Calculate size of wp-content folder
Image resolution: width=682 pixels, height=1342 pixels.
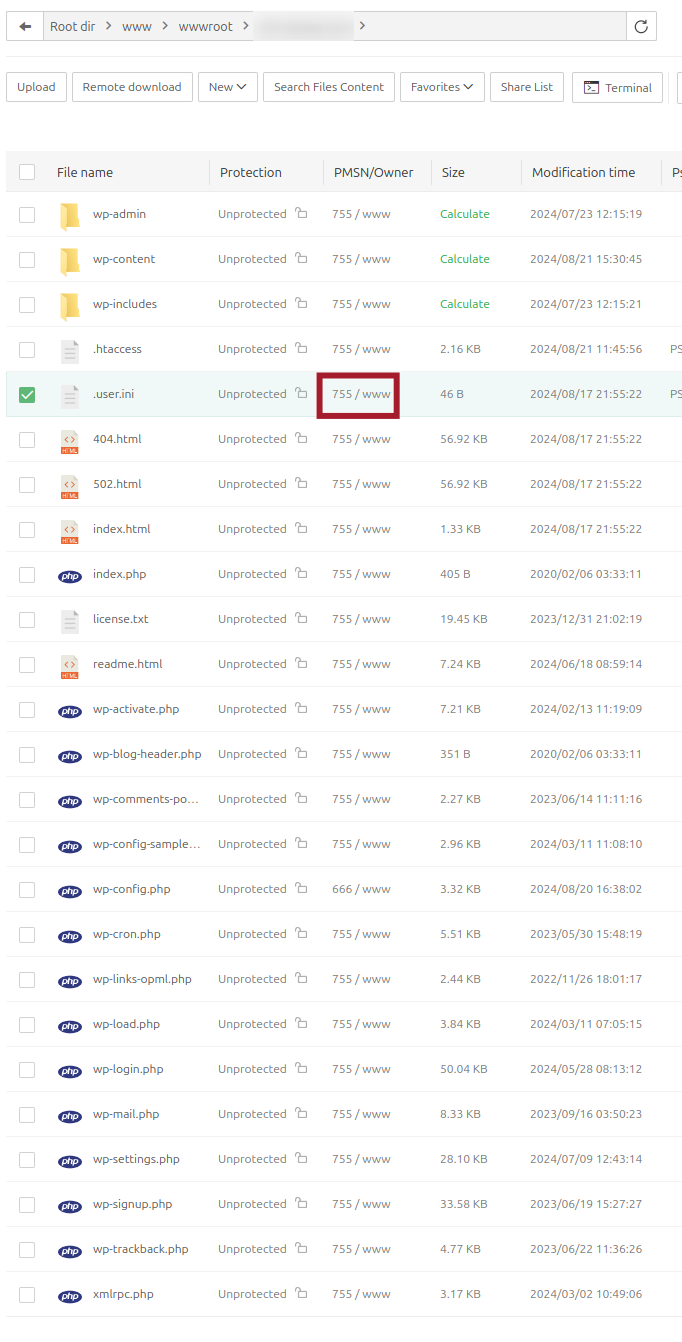pos(465,259)
